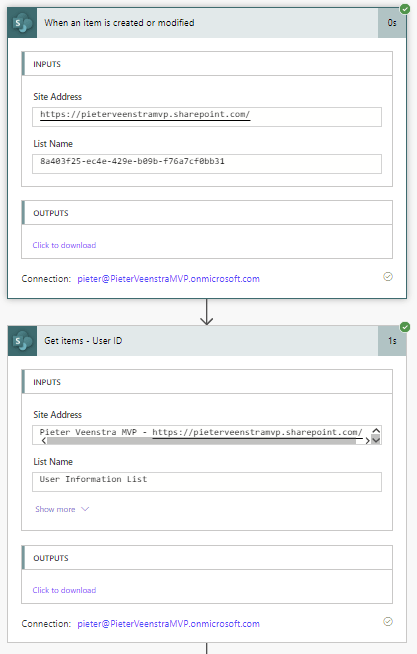Click the 1s duration badge

(392, 341)
